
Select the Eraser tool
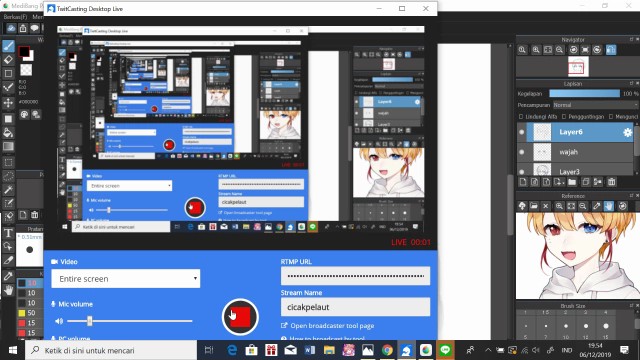[x=8, y=60]
